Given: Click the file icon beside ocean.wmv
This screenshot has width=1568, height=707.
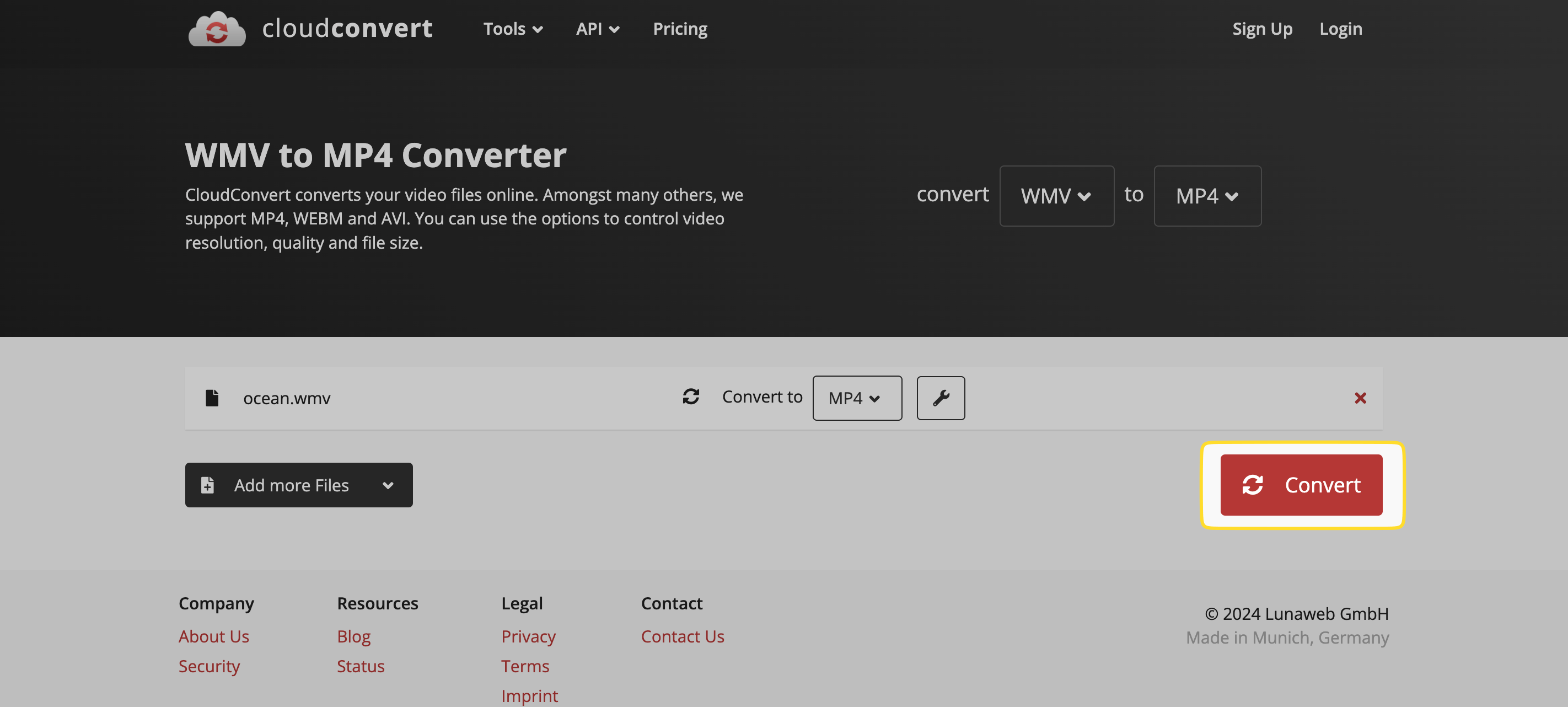Looking at the screenshot, I should point(212,398).
